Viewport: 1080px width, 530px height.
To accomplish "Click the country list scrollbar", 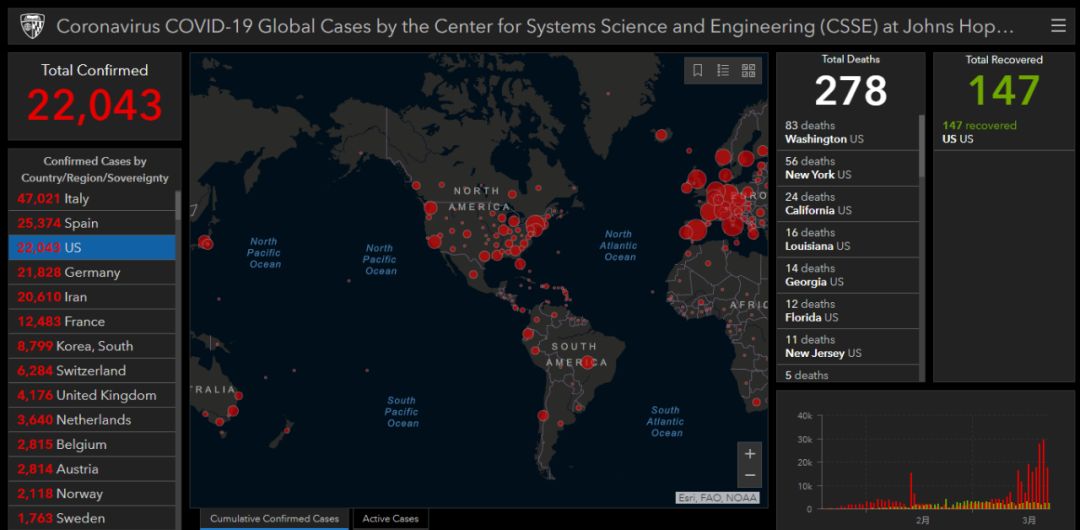I will pyautogui.click(x=178, y=205).
